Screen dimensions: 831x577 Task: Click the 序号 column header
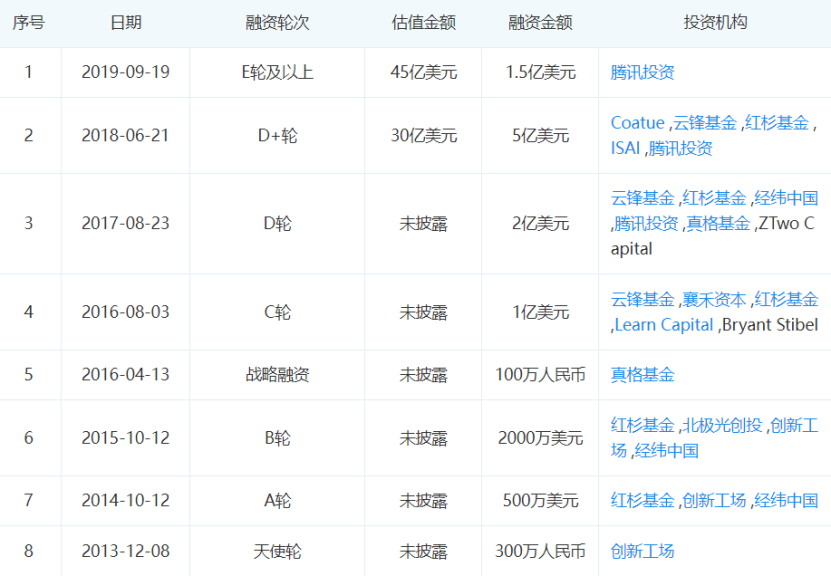pyautogui.click(x=29, y=23)
